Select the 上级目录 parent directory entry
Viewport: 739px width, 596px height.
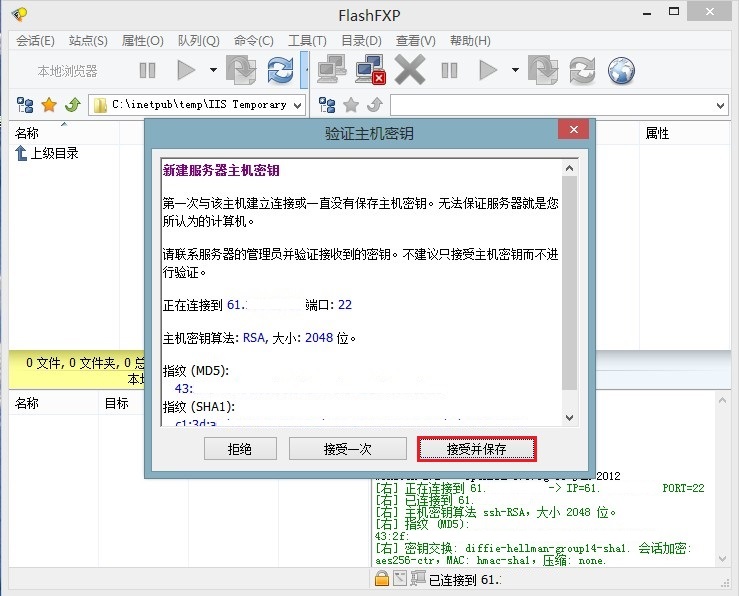click(53, 153)
